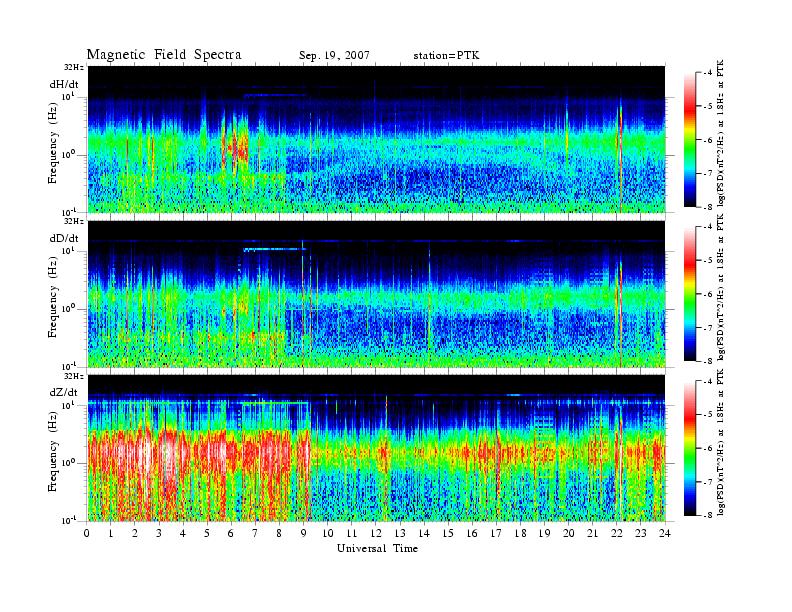
Task: Click the "15" hour tick label
Action: point(448,533)
